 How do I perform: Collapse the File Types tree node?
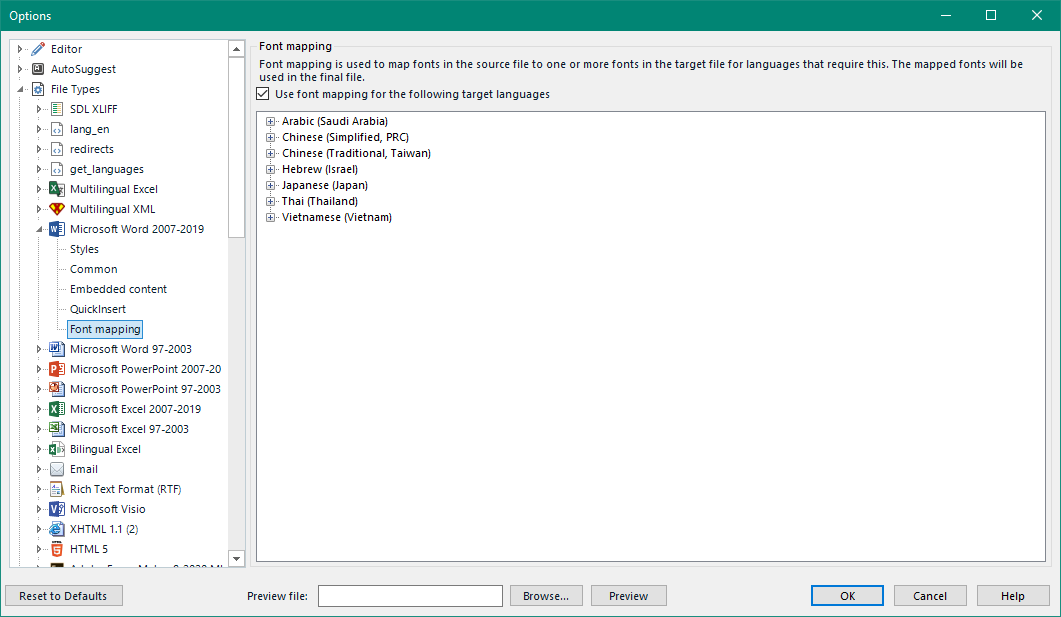[x=20, y=89]
